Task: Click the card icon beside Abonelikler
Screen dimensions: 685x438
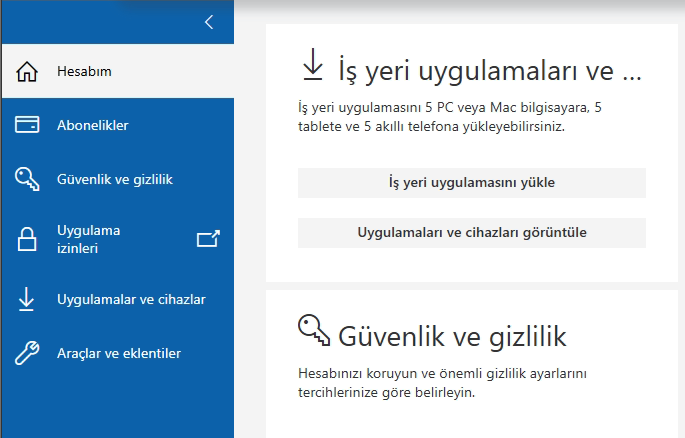Action: point(27,124)
